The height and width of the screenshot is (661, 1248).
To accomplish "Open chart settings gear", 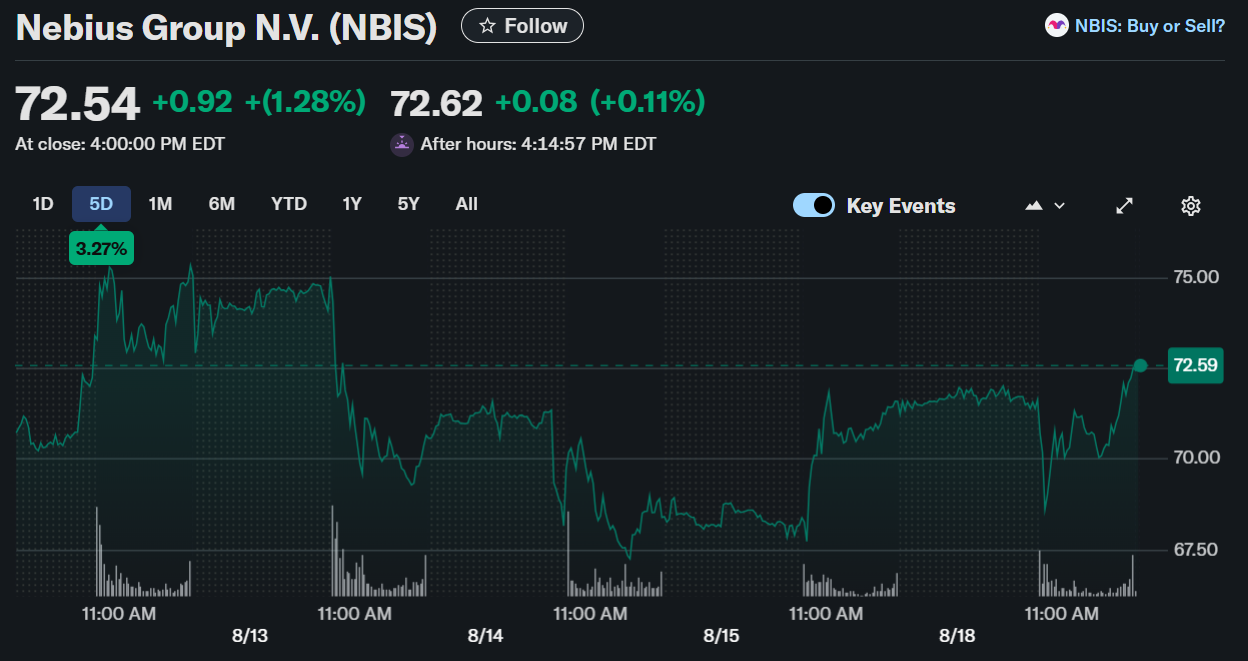I will 1190,206.
